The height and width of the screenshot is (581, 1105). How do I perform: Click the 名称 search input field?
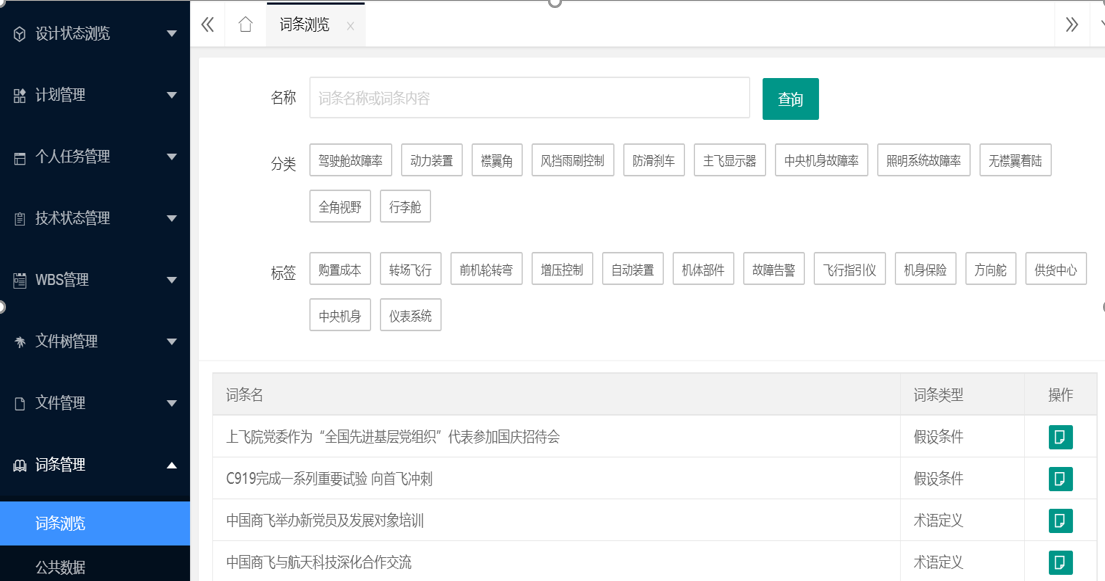pos(529,98)
